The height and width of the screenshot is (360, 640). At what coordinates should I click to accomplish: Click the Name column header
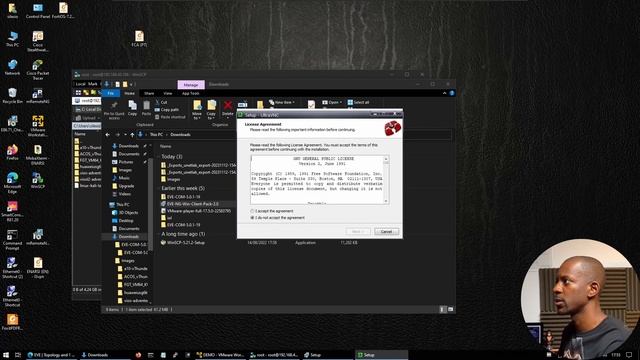point(166,146)
